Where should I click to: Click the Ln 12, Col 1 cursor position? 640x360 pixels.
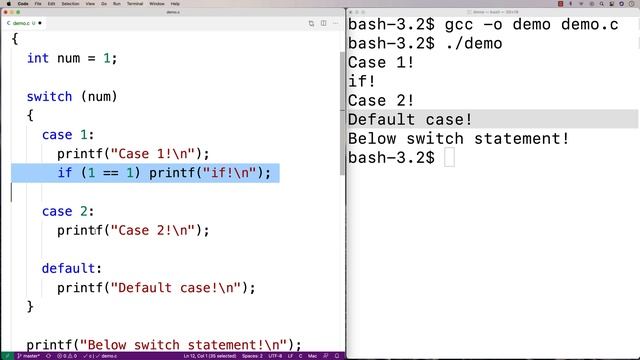[210, 356]
